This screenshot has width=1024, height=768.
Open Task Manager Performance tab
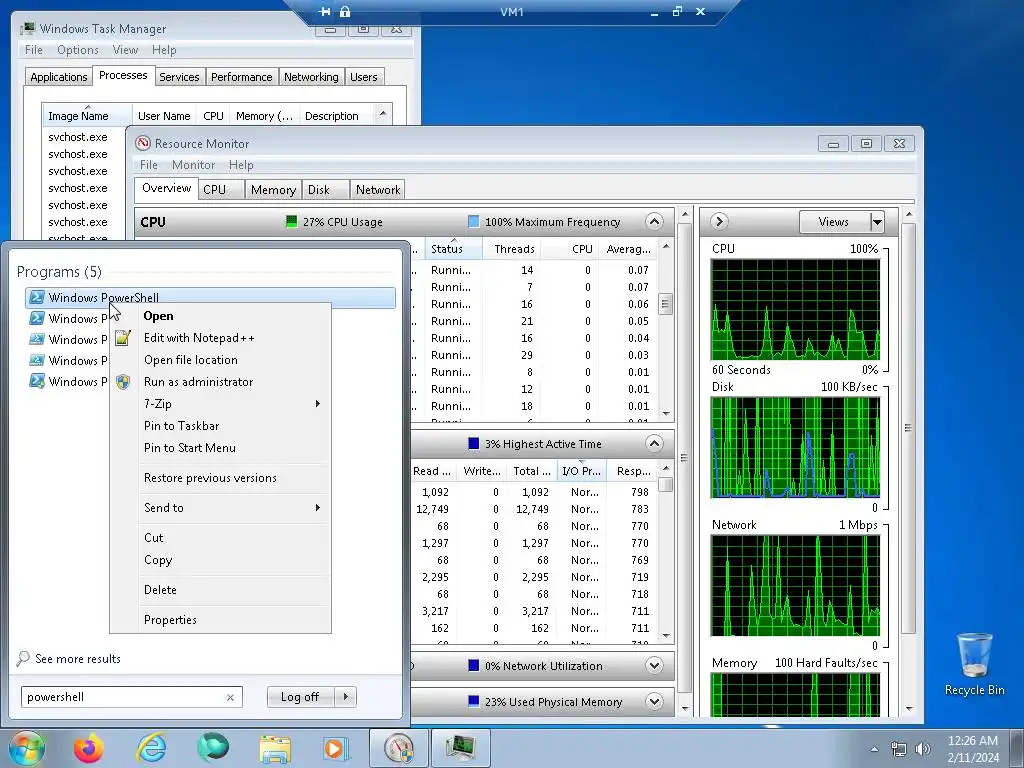click(242, 77)
